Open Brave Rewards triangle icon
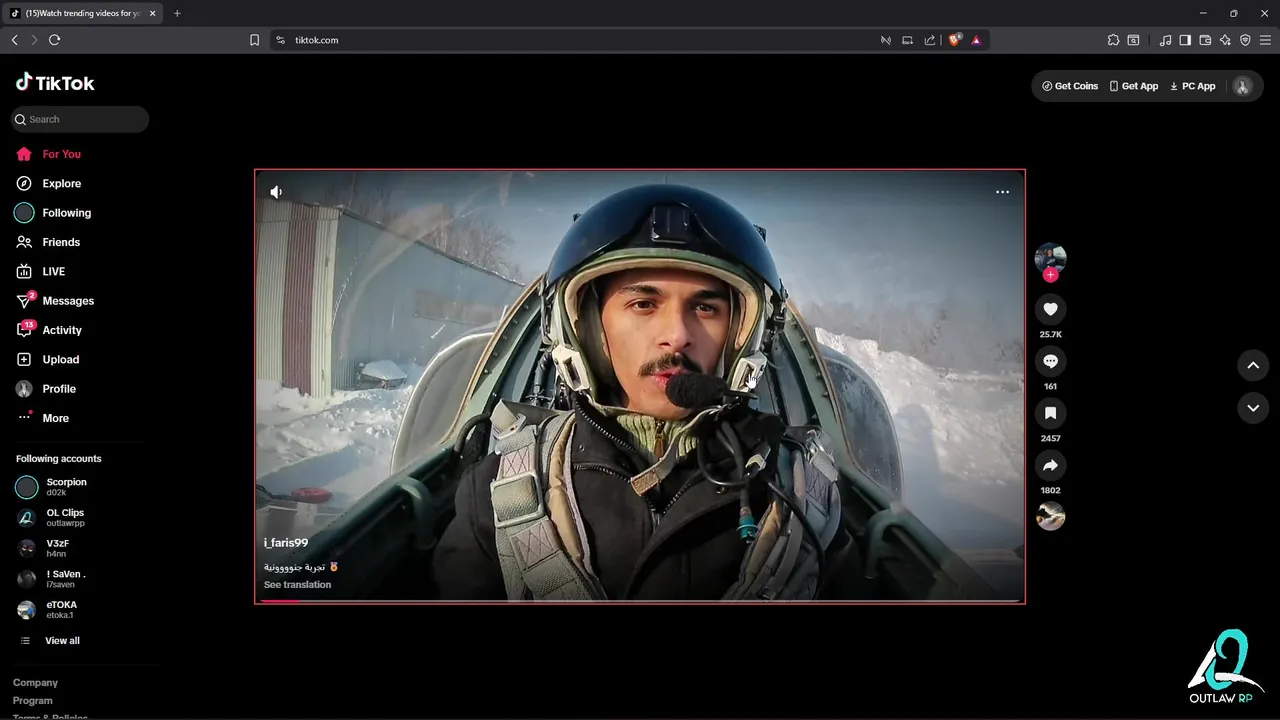This screenshot has width=1280, height=720. tap(976, 40)
